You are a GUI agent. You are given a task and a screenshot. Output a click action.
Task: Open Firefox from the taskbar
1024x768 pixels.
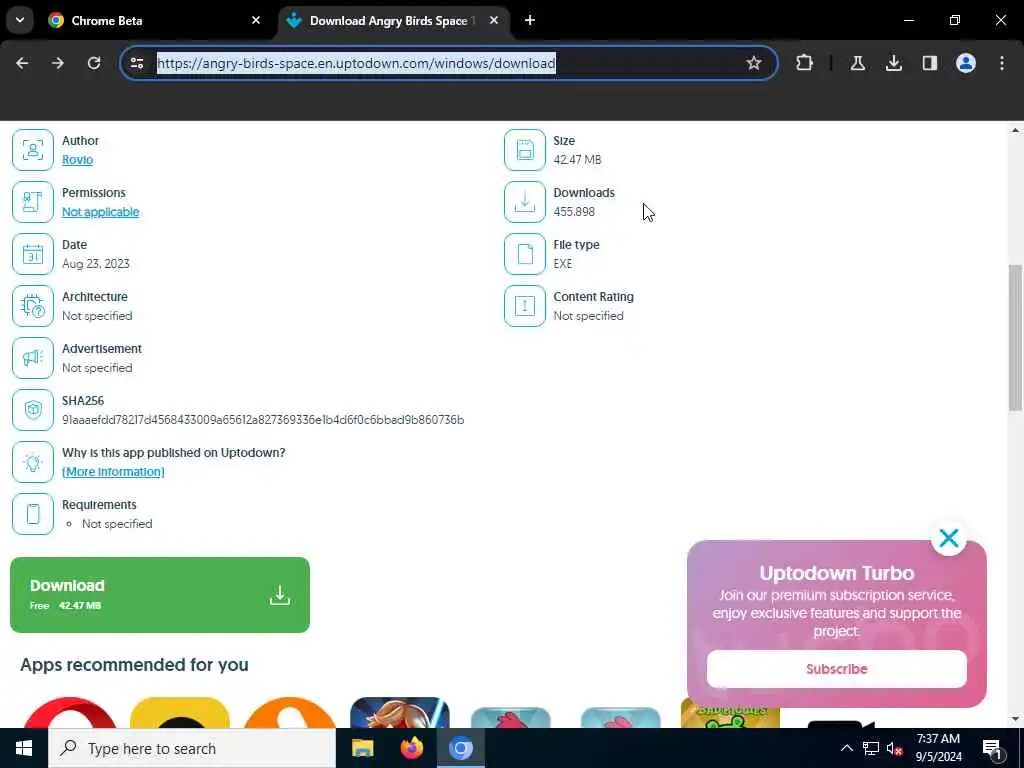[x=411, y=748]
